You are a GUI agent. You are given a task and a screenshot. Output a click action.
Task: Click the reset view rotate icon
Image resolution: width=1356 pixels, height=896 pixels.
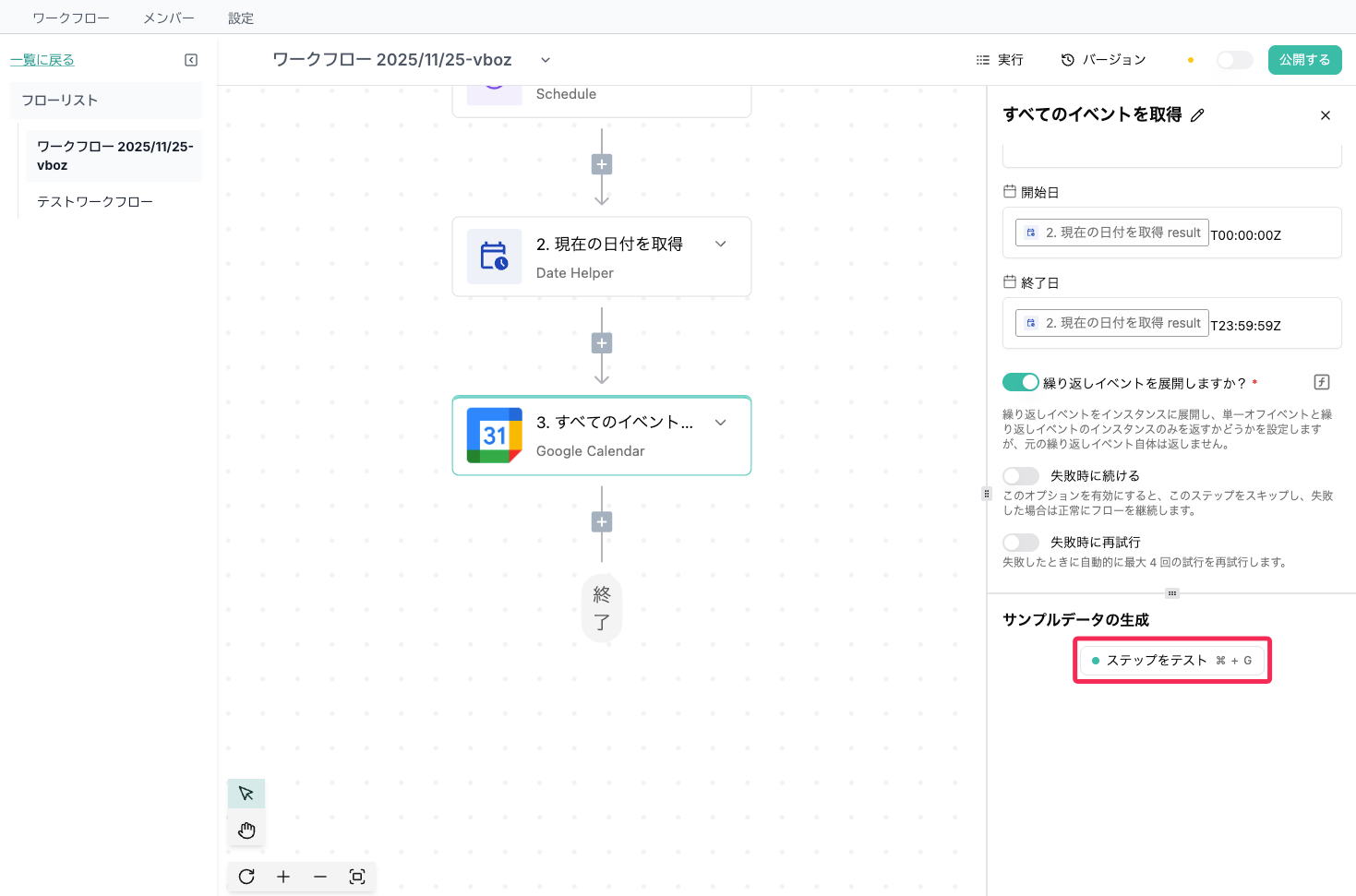coord(246,877)
